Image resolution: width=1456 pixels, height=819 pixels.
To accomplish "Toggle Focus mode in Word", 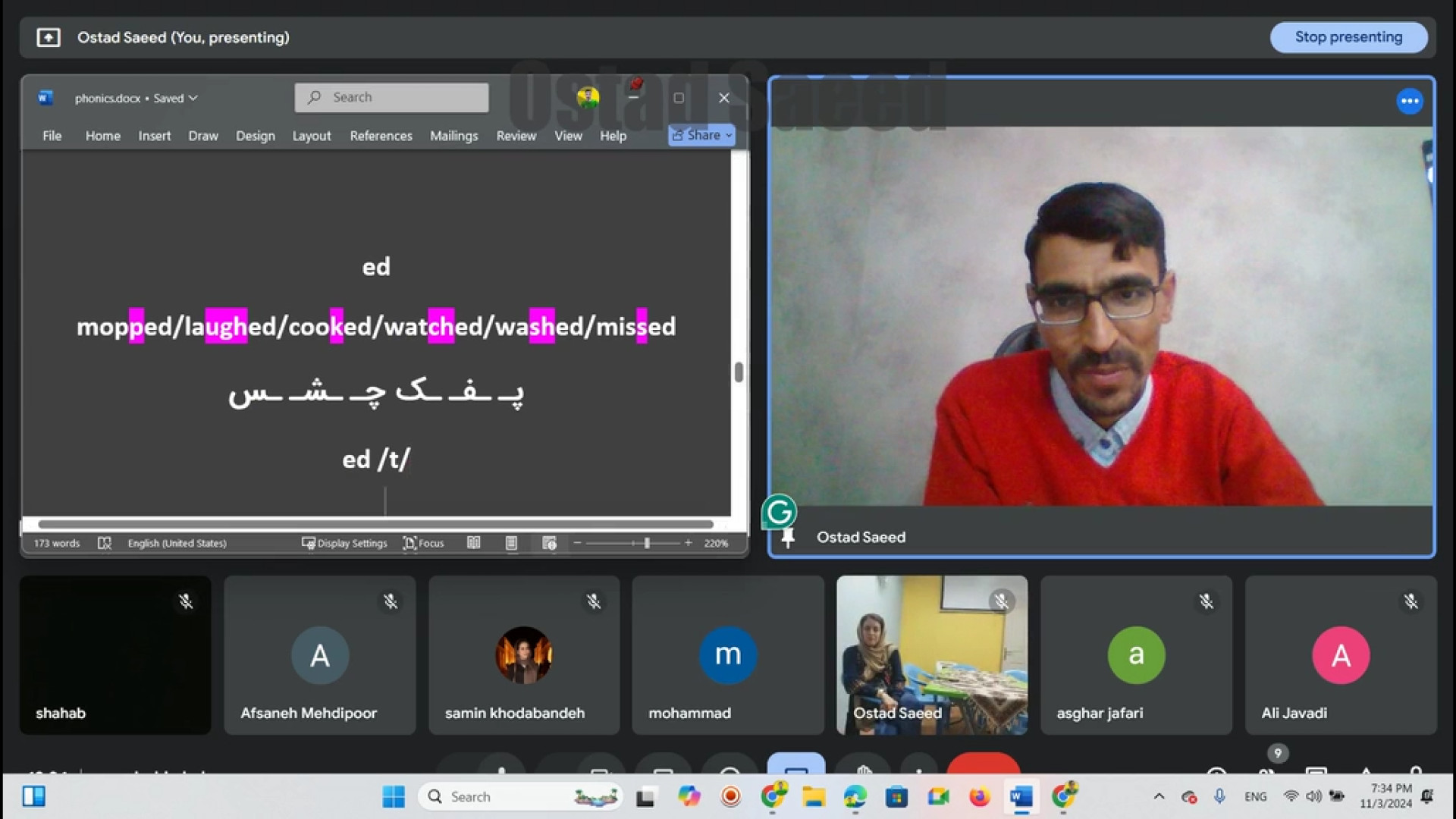I will (x=424, y=543).
